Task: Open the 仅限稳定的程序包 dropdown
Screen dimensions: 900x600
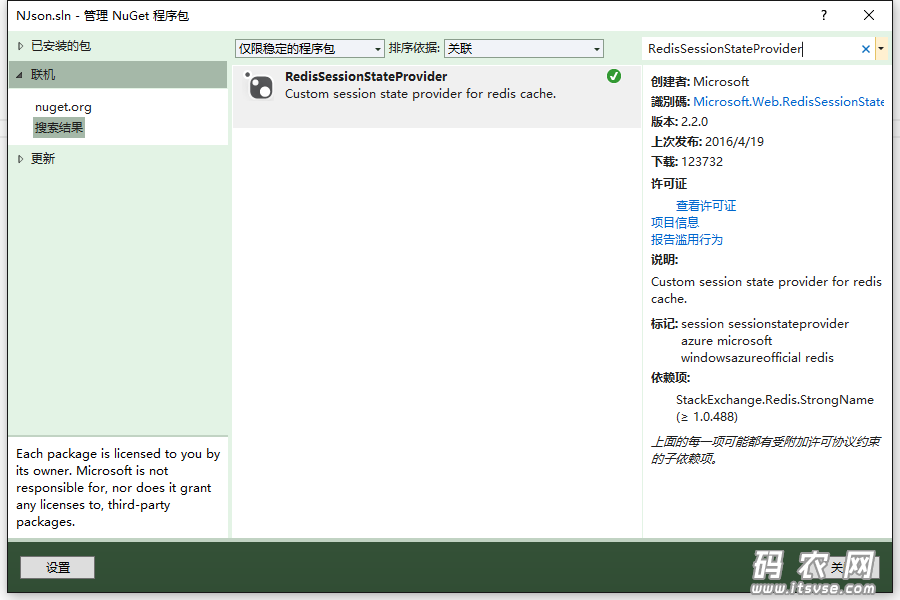Action: pyautogui.click(x=309, y=49)
